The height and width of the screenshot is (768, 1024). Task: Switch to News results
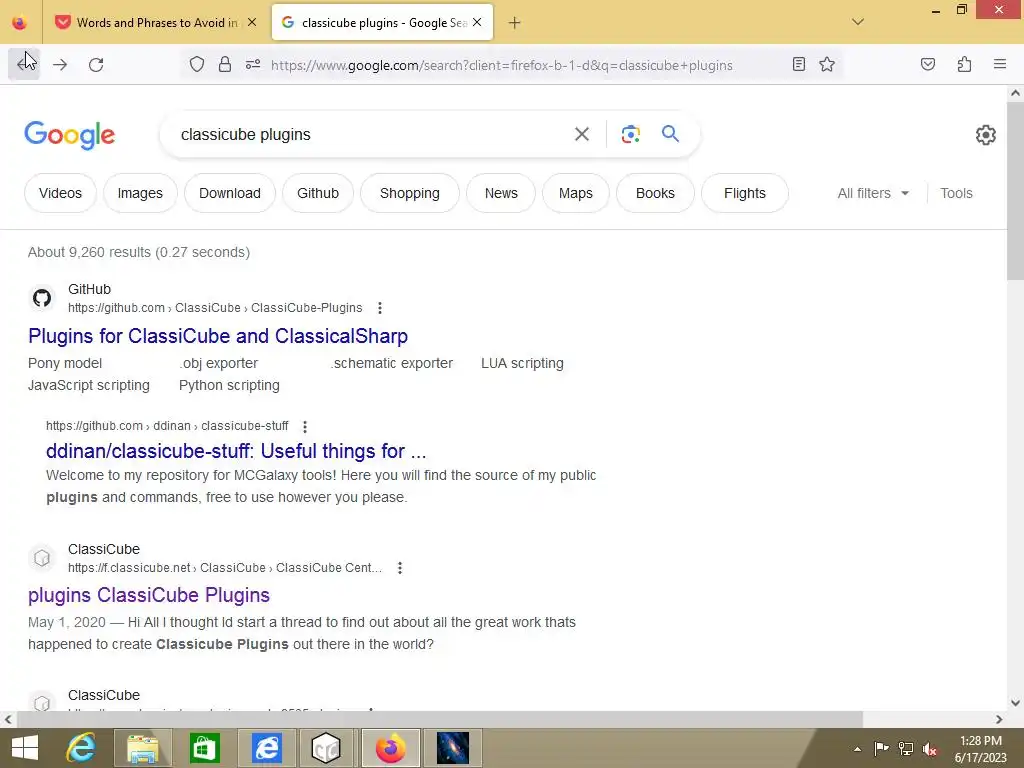pos(501,193)
